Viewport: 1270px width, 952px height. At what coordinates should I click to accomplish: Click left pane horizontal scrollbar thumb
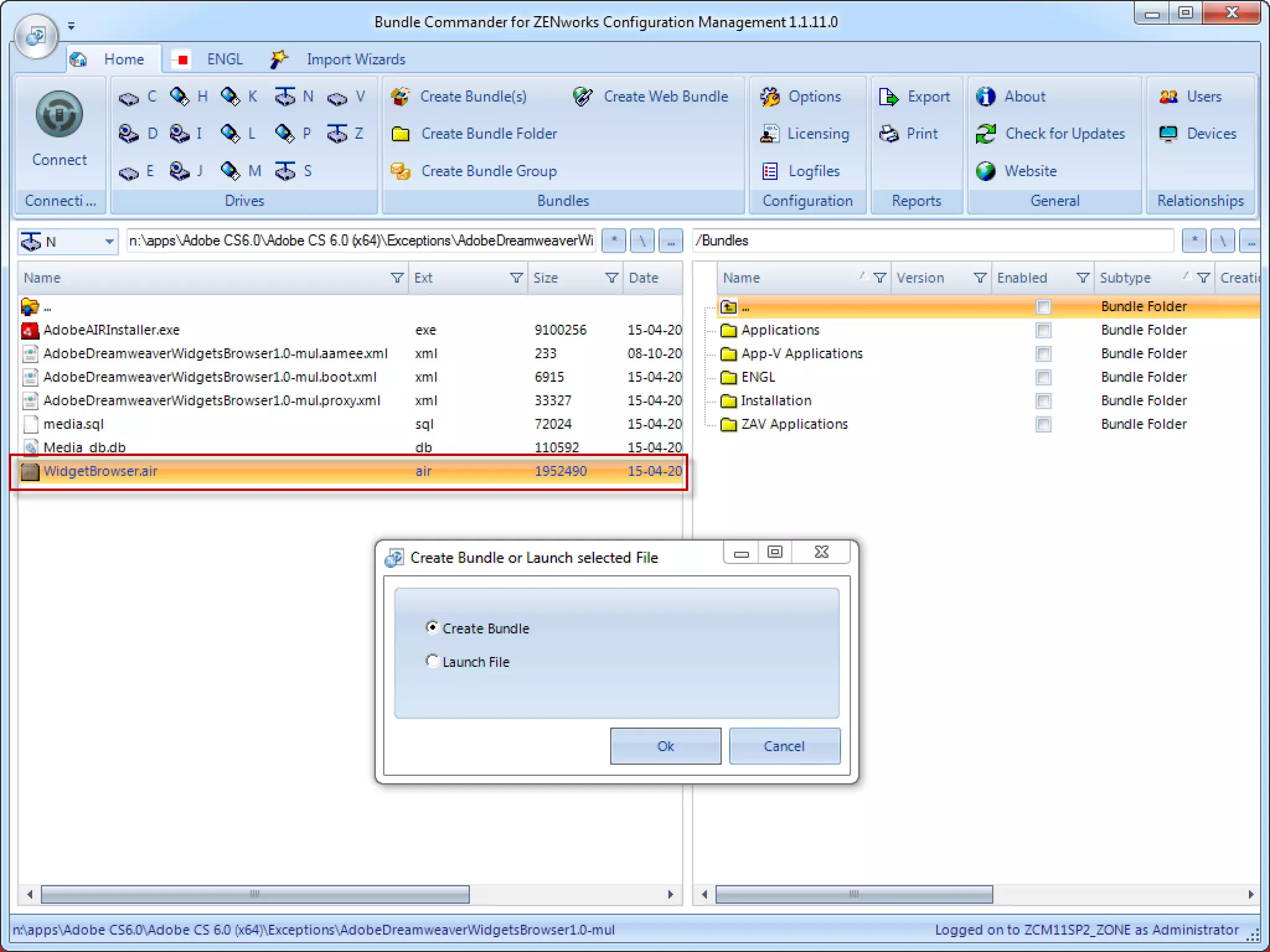pyautogui.click(x=255, y=894)
